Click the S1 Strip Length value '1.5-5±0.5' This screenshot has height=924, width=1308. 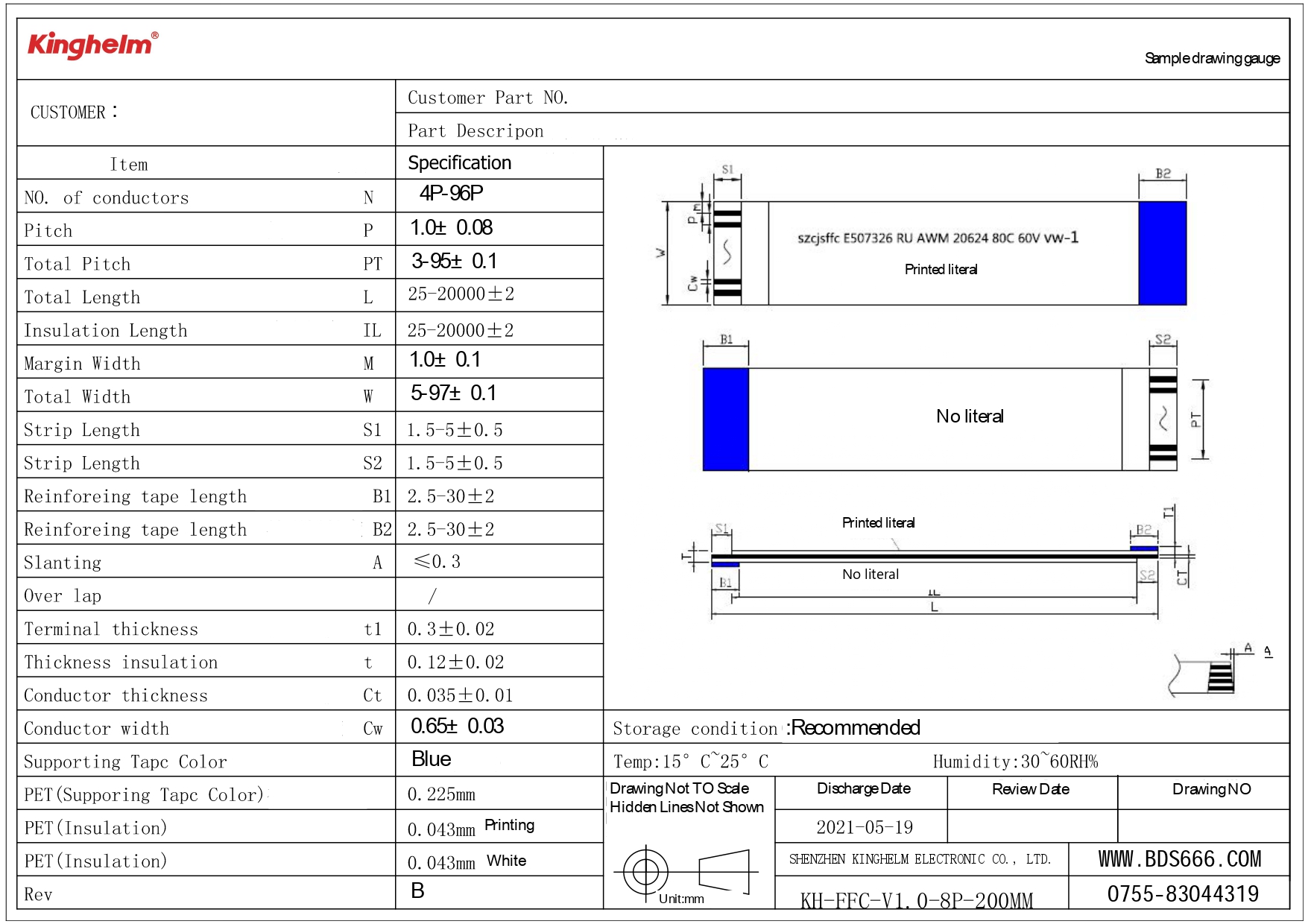tap(455, 430)
